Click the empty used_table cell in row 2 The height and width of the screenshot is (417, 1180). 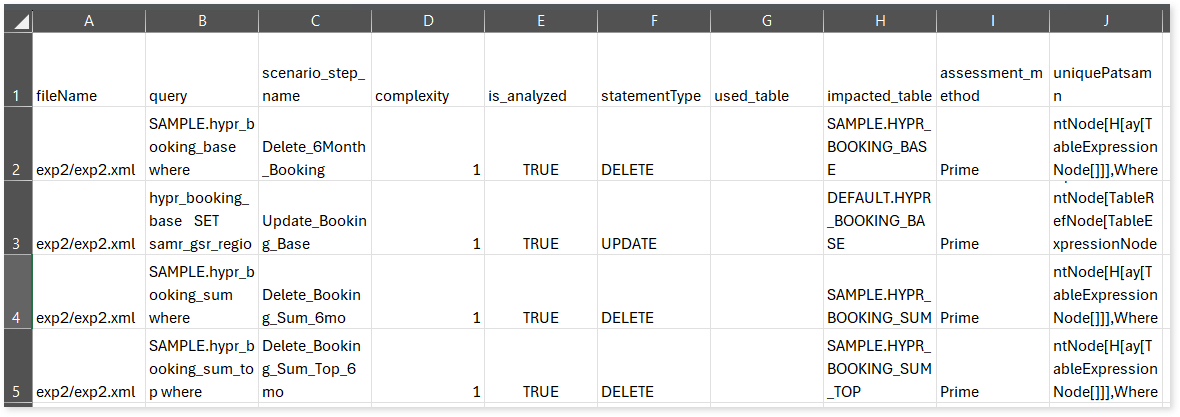766,144
